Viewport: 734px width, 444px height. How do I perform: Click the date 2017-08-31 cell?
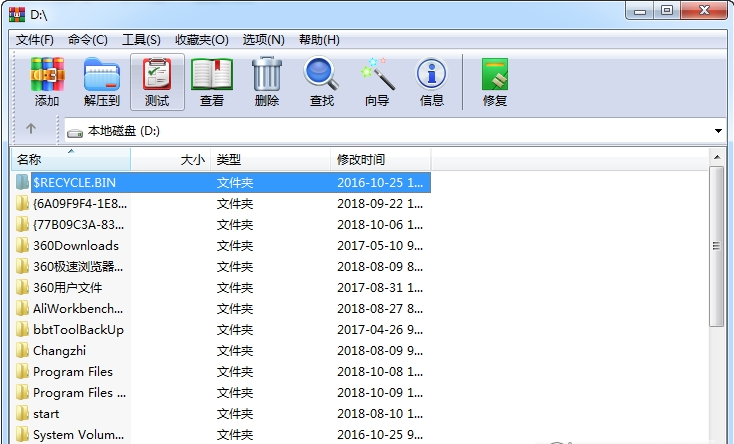pos(380,288)
